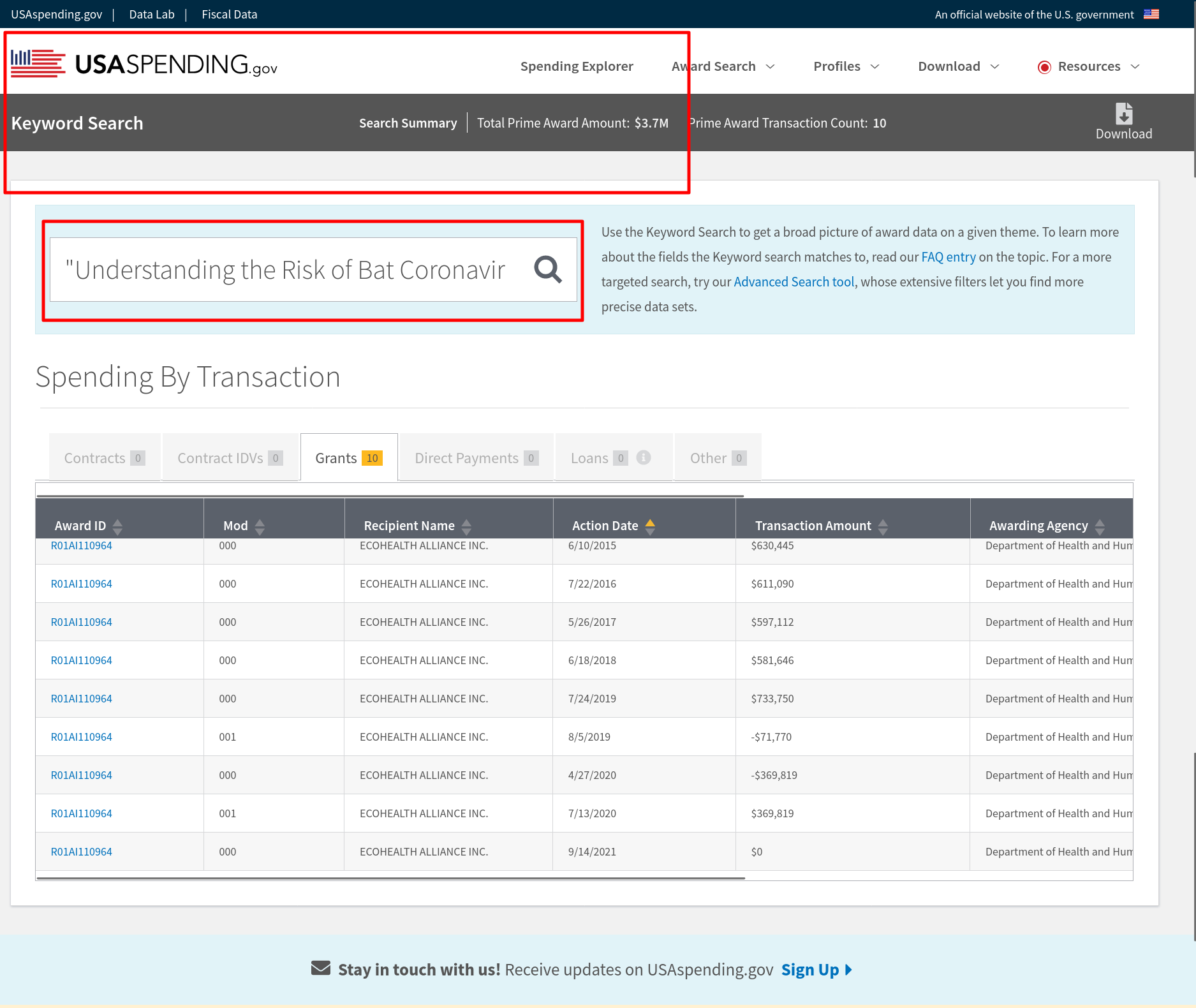Viewport: 1196px width, 1008px height.
Task: Click the -$71,770 transaction amount cell
Action: [x=853, y=736]
